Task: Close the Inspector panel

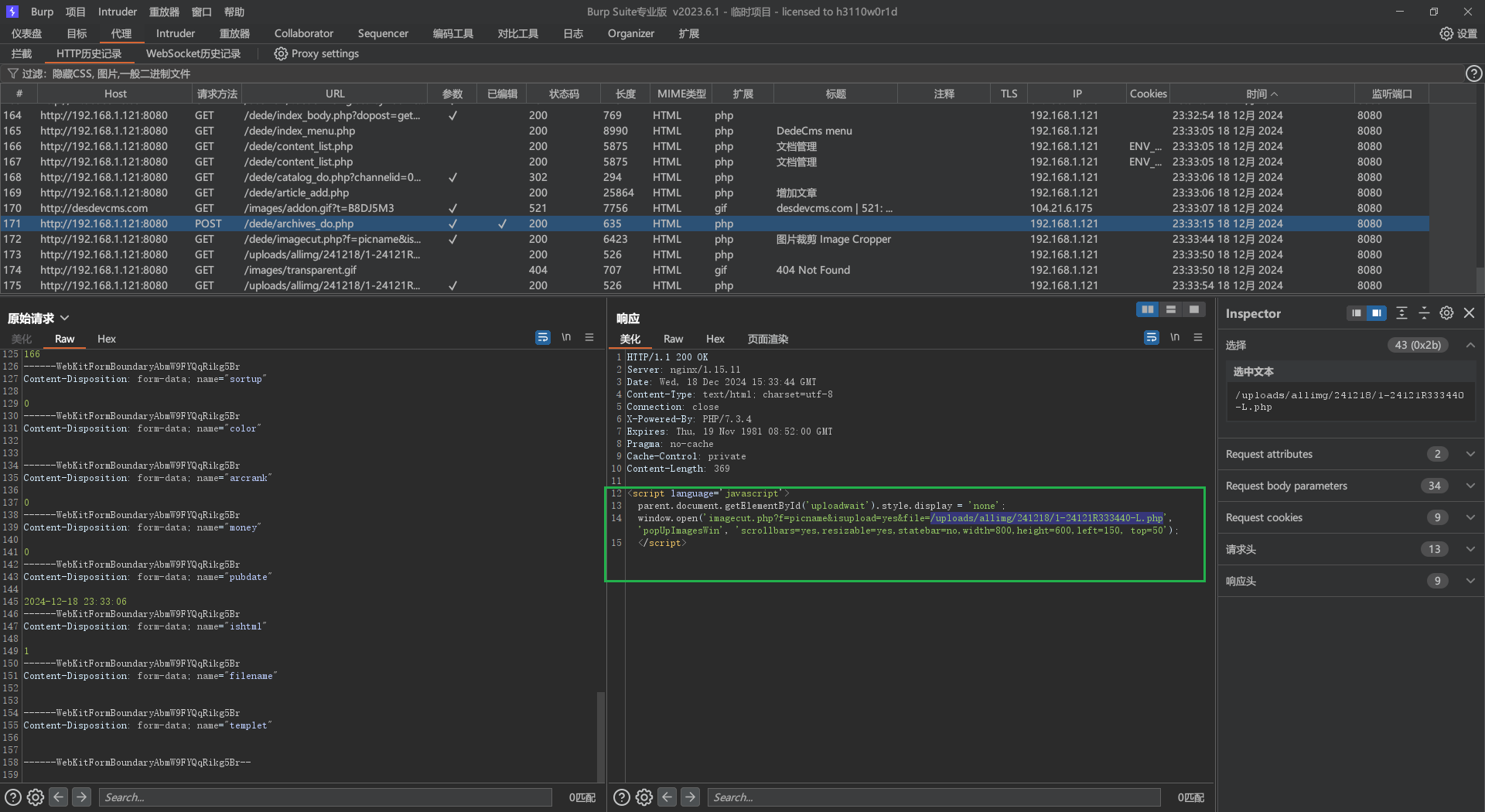Action: (1470, 313)
